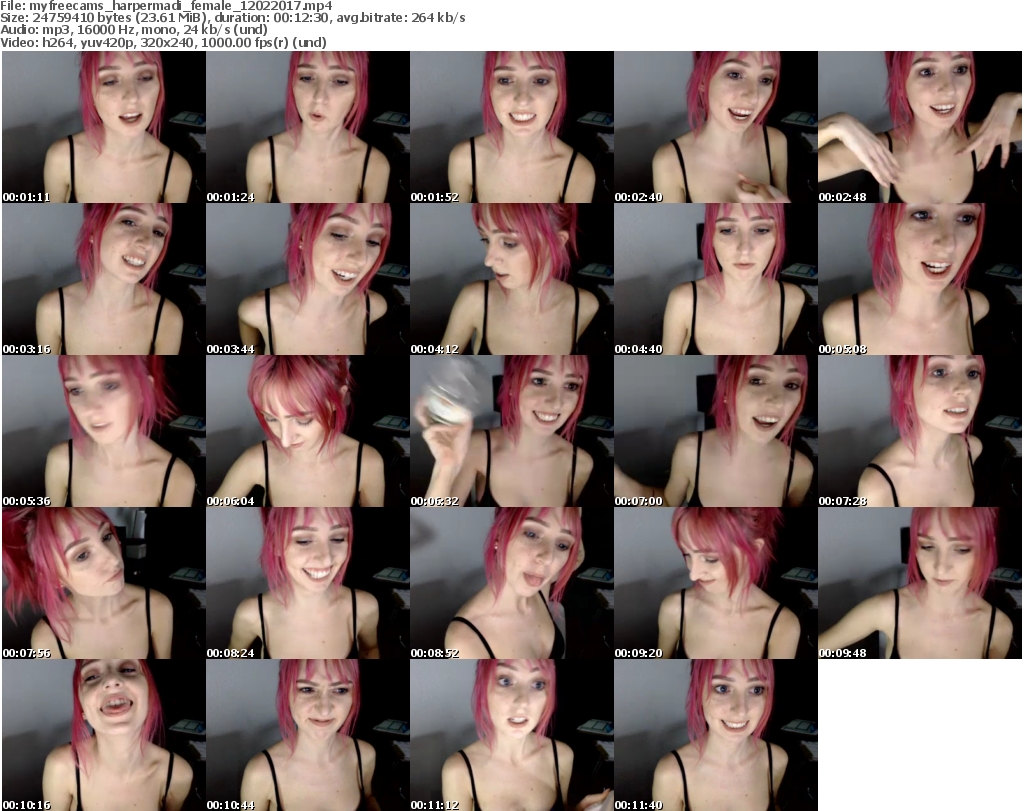
Task: Open the frame stamped 00:07:00
Action: pyautogui.click(x=715, y=431)
